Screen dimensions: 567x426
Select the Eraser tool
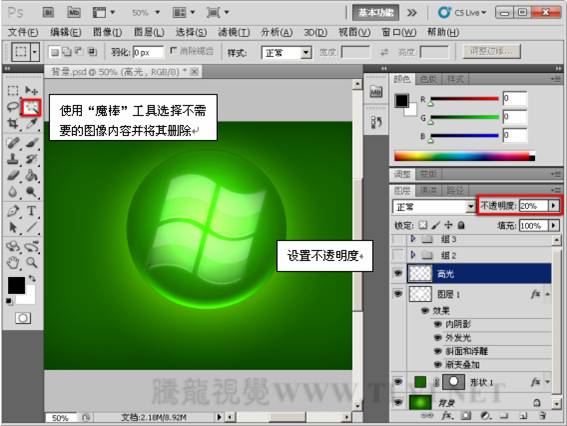pos(13,176)
